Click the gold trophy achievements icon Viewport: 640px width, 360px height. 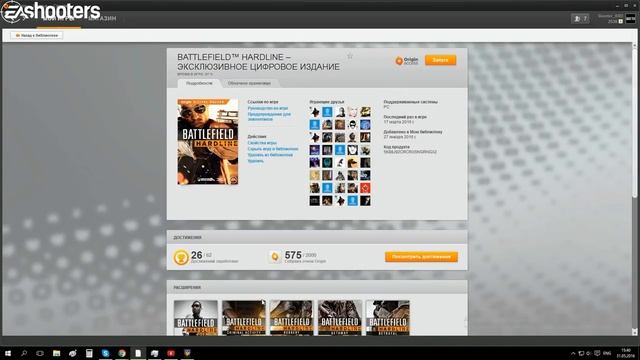pos(181,257)
